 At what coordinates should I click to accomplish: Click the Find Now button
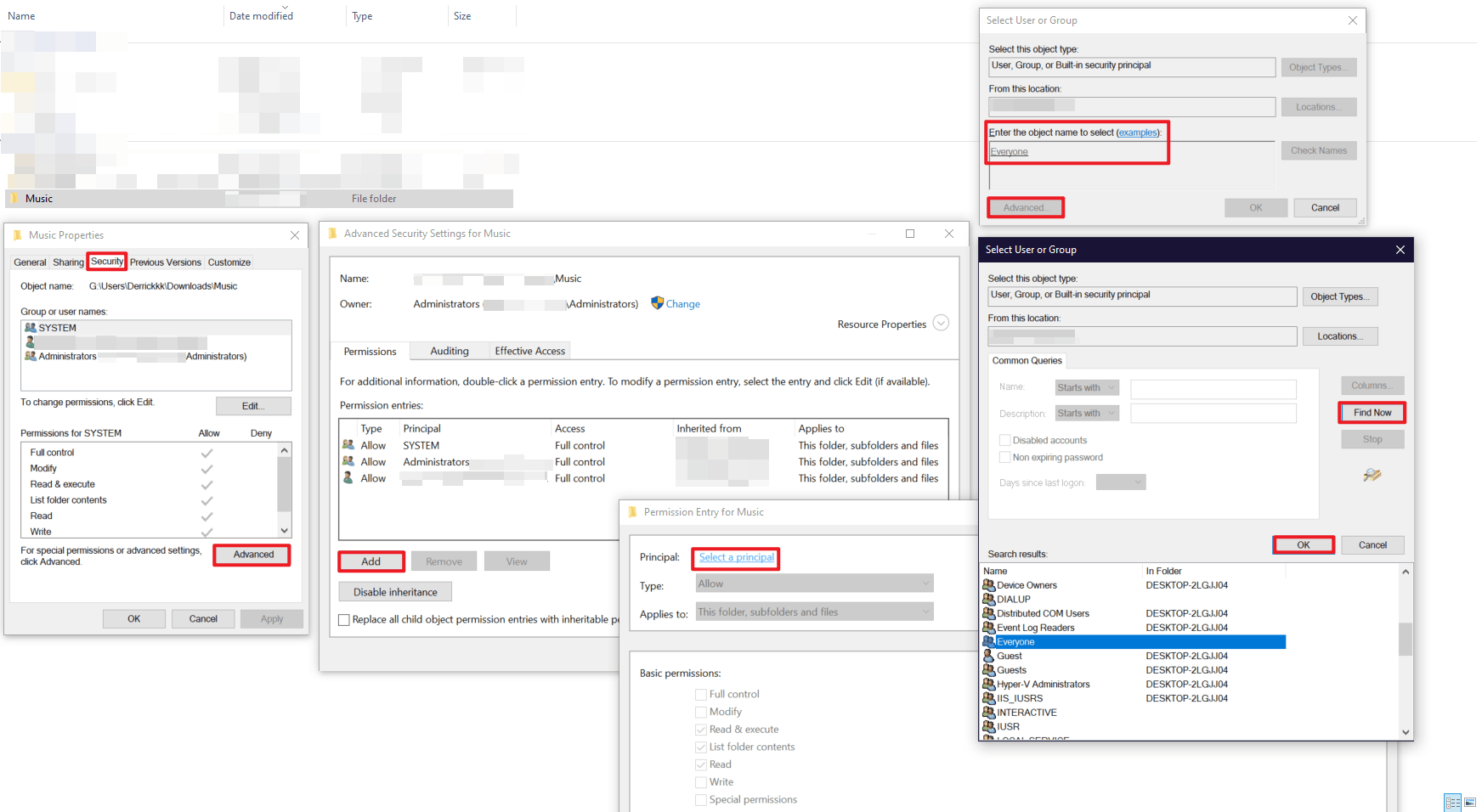tap(1372, 413)
